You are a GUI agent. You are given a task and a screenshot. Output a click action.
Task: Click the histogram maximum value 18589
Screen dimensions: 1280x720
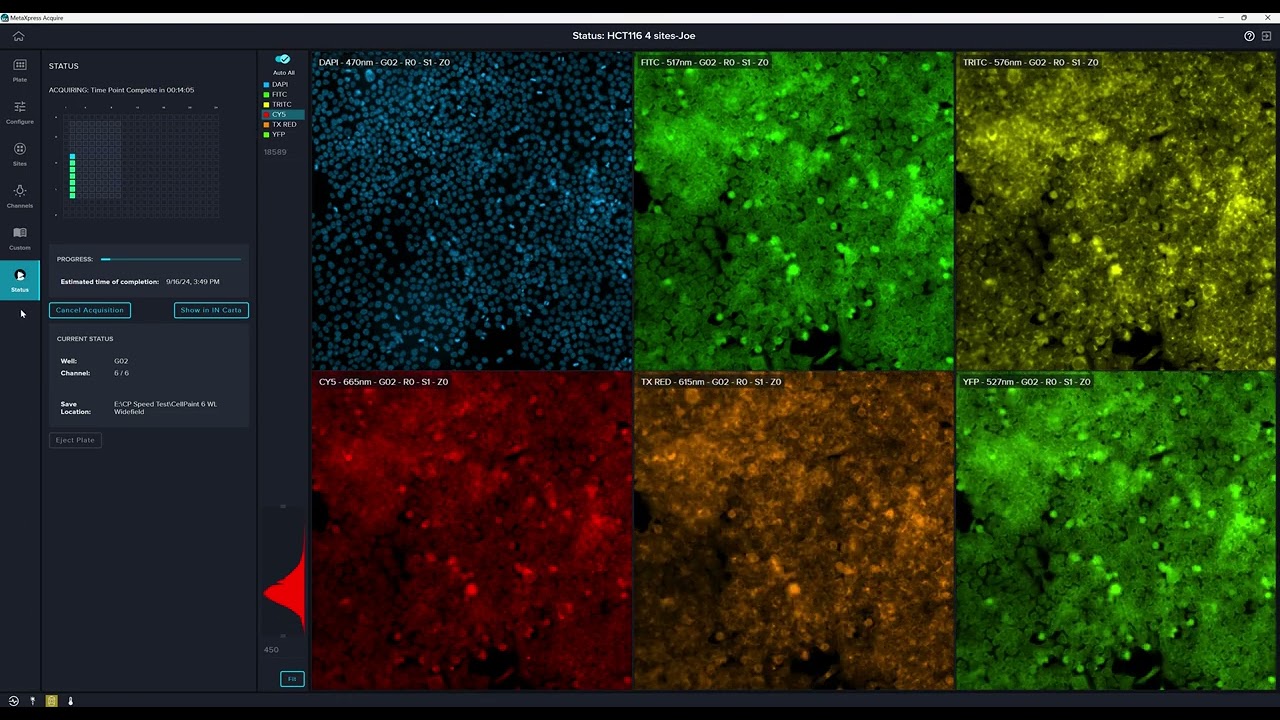point(275,152)
